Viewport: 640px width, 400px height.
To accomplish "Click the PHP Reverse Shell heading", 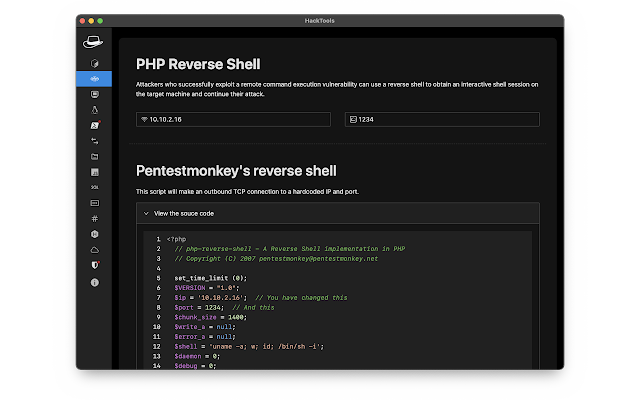I will pos(198,64).
